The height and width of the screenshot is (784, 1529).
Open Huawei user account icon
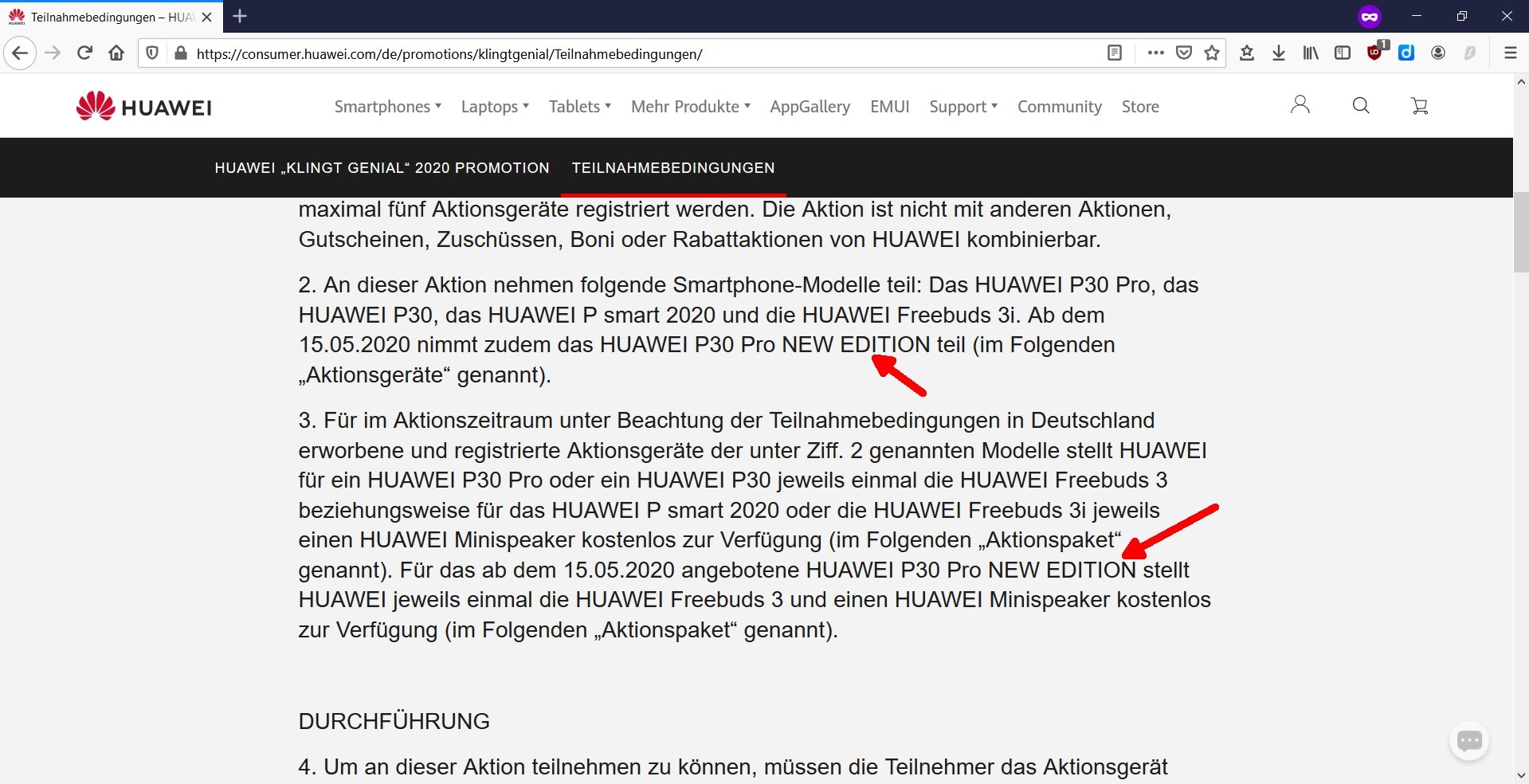[x=1300, y=105]
